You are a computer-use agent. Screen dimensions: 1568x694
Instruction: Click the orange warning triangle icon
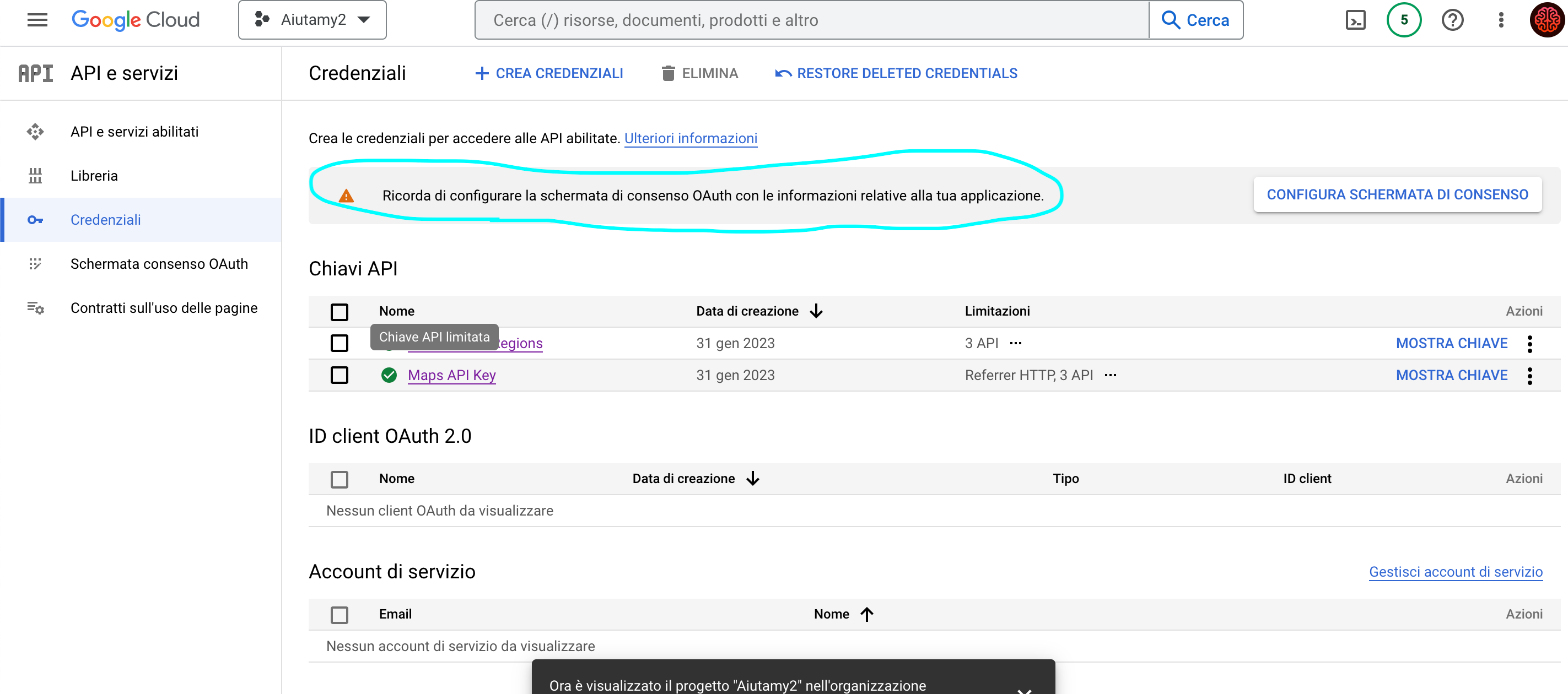click(x=346, y=196)
